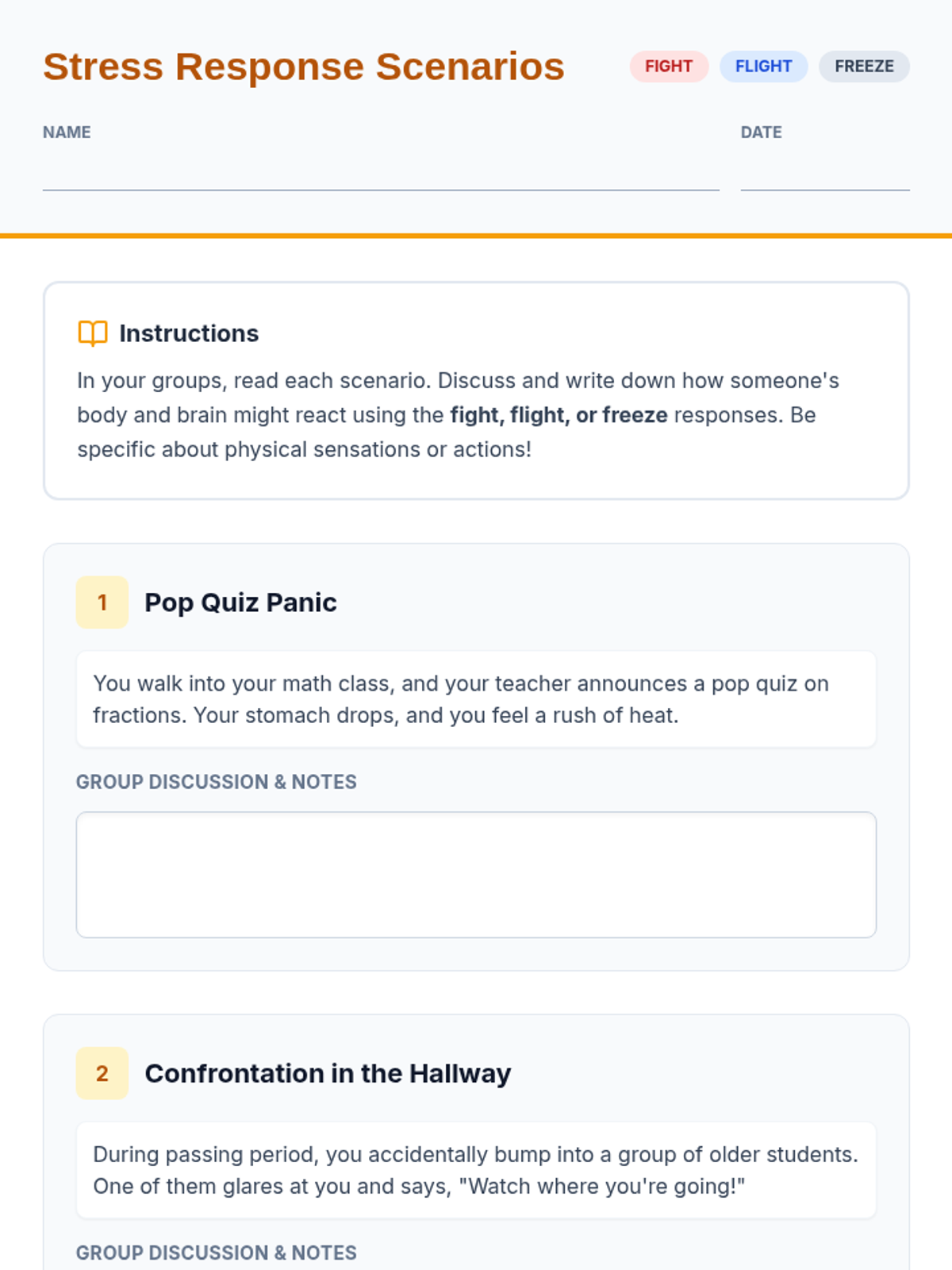Click the first Group Discussion & Notes label

point(217,782)
